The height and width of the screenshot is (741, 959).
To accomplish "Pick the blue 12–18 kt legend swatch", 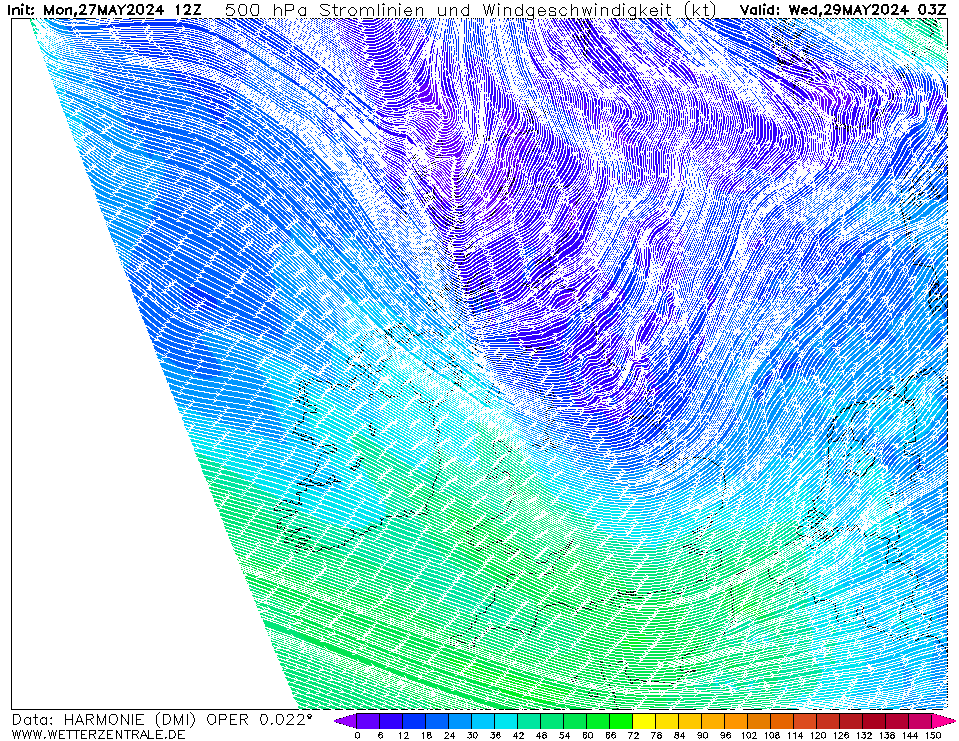I will coord(414,721).
